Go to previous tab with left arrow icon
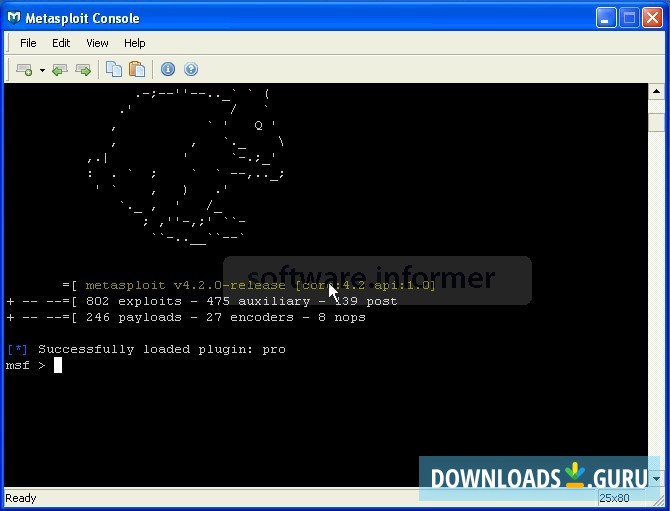This screenshot has width=670, height=511. coord(60,70)
